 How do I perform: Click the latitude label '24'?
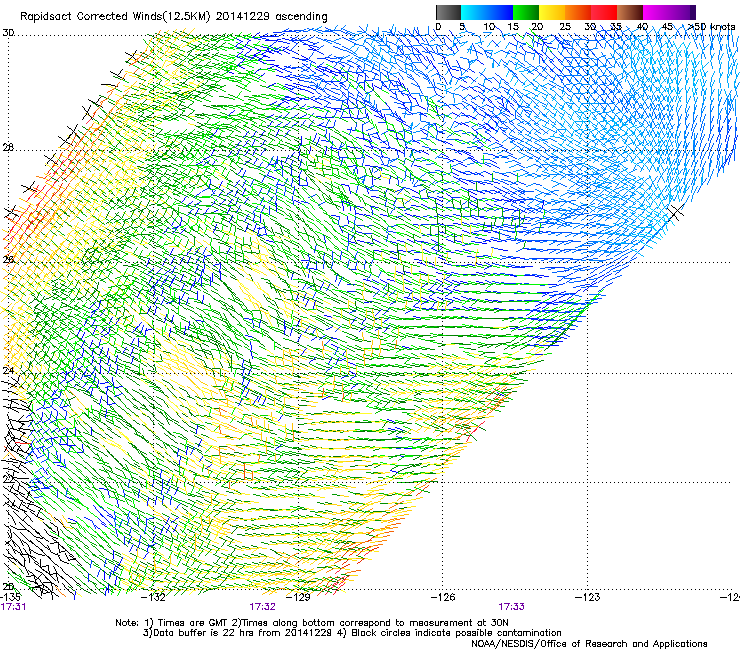pyautogui.click(x=8, y=371)
